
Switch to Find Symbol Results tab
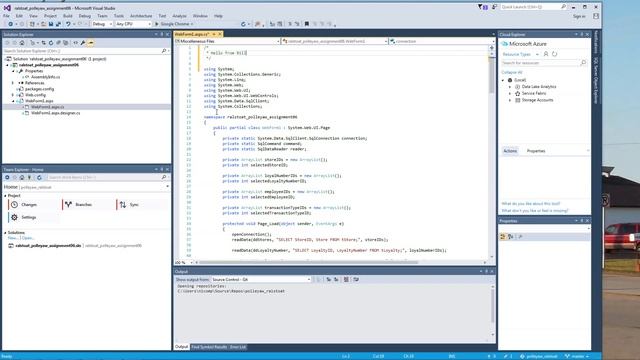pos(209,347)
